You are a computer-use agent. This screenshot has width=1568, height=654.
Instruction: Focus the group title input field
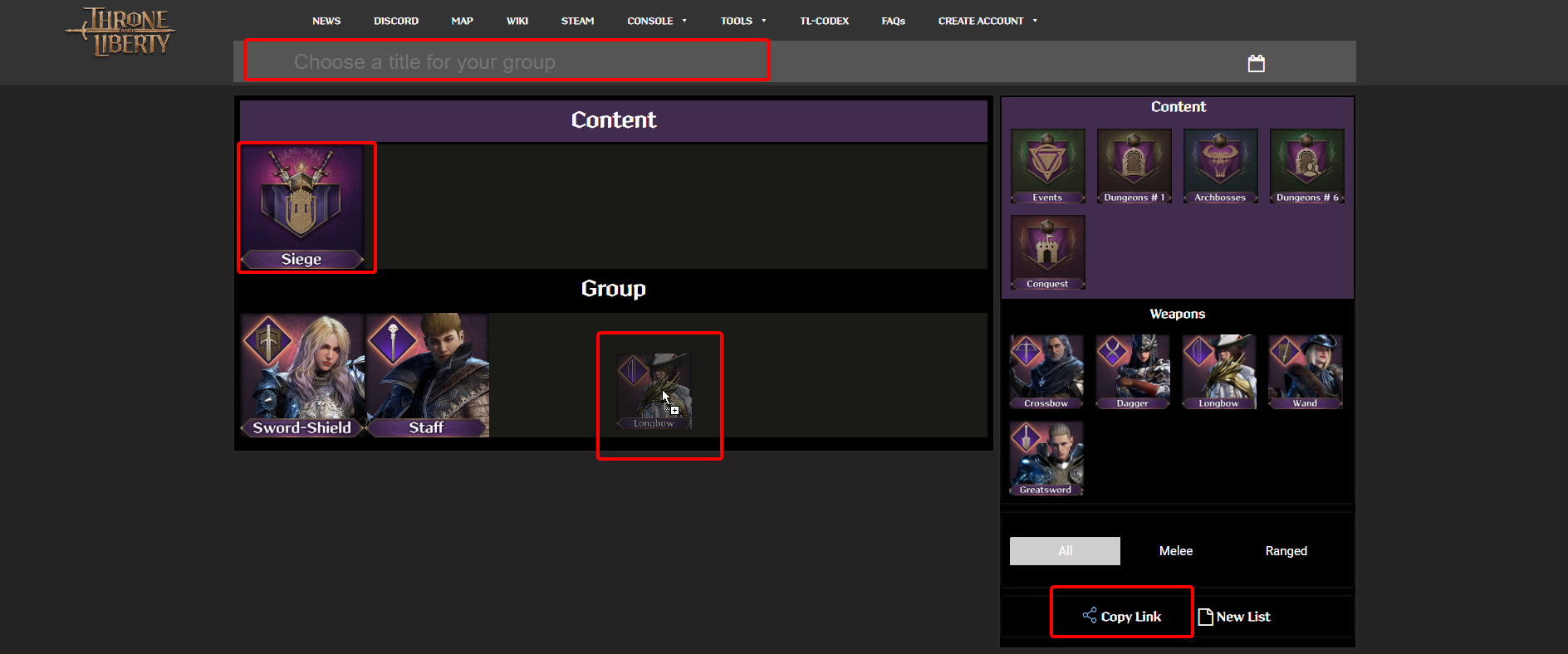point(507,62)
